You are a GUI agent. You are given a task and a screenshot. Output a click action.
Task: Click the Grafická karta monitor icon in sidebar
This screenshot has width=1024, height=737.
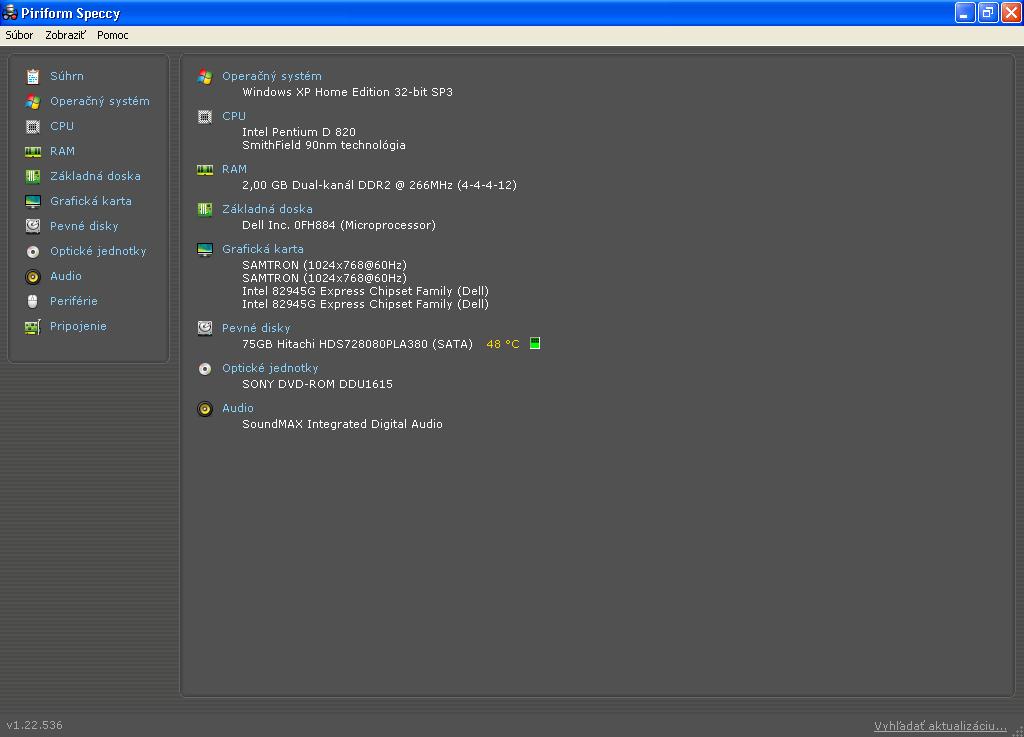33,201
